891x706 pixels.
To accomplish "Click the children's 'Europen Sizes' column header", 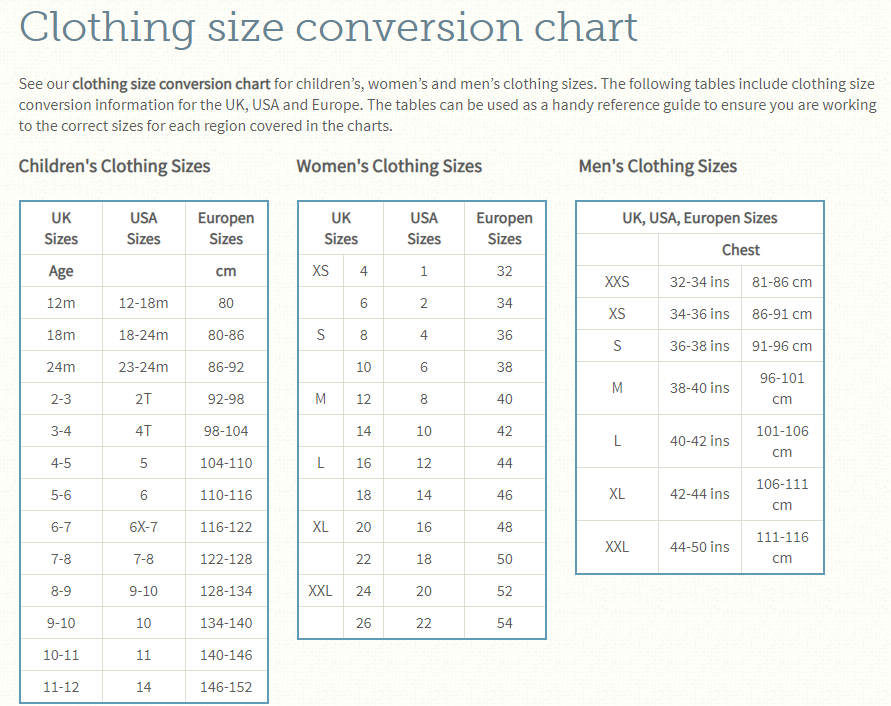I will tap(226, 229).
